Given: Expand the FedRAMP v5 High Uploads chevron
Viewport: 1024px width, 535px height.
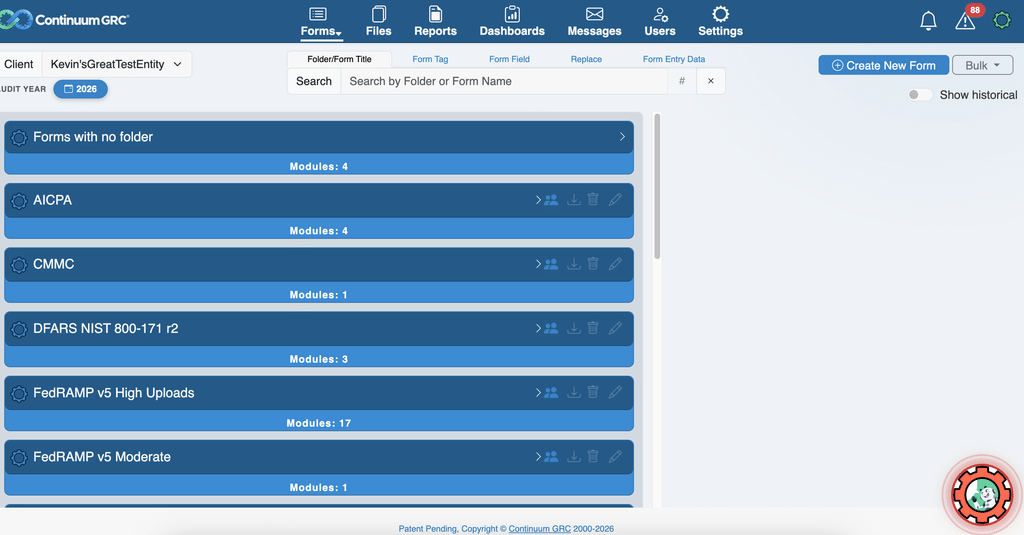Looking at the screenshot, I should (538, 393).
